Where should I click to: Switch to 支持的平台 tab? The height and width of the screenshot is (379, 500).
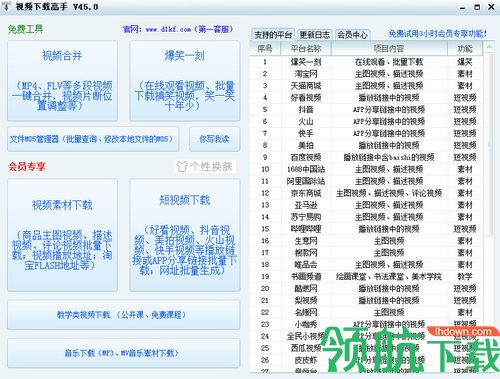pos(273,35)
